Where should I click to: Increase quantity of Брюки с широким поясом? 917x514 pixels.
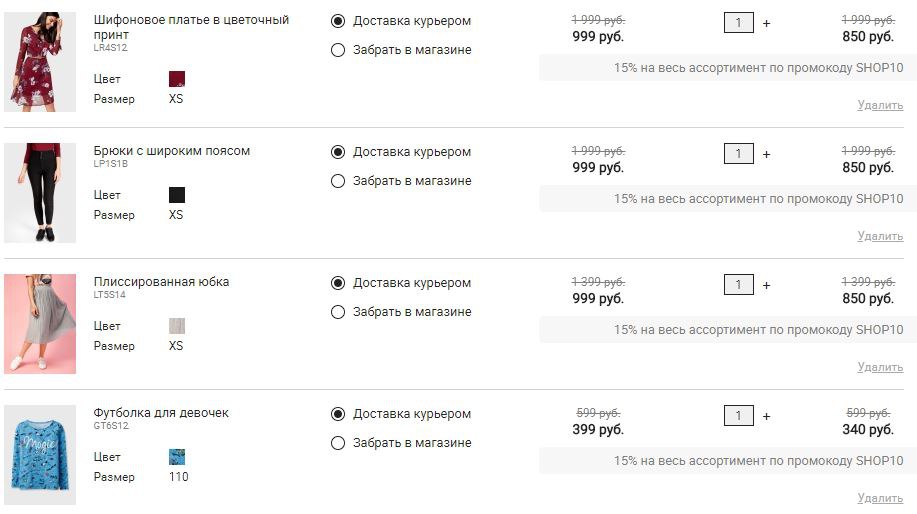pos(766,154)
